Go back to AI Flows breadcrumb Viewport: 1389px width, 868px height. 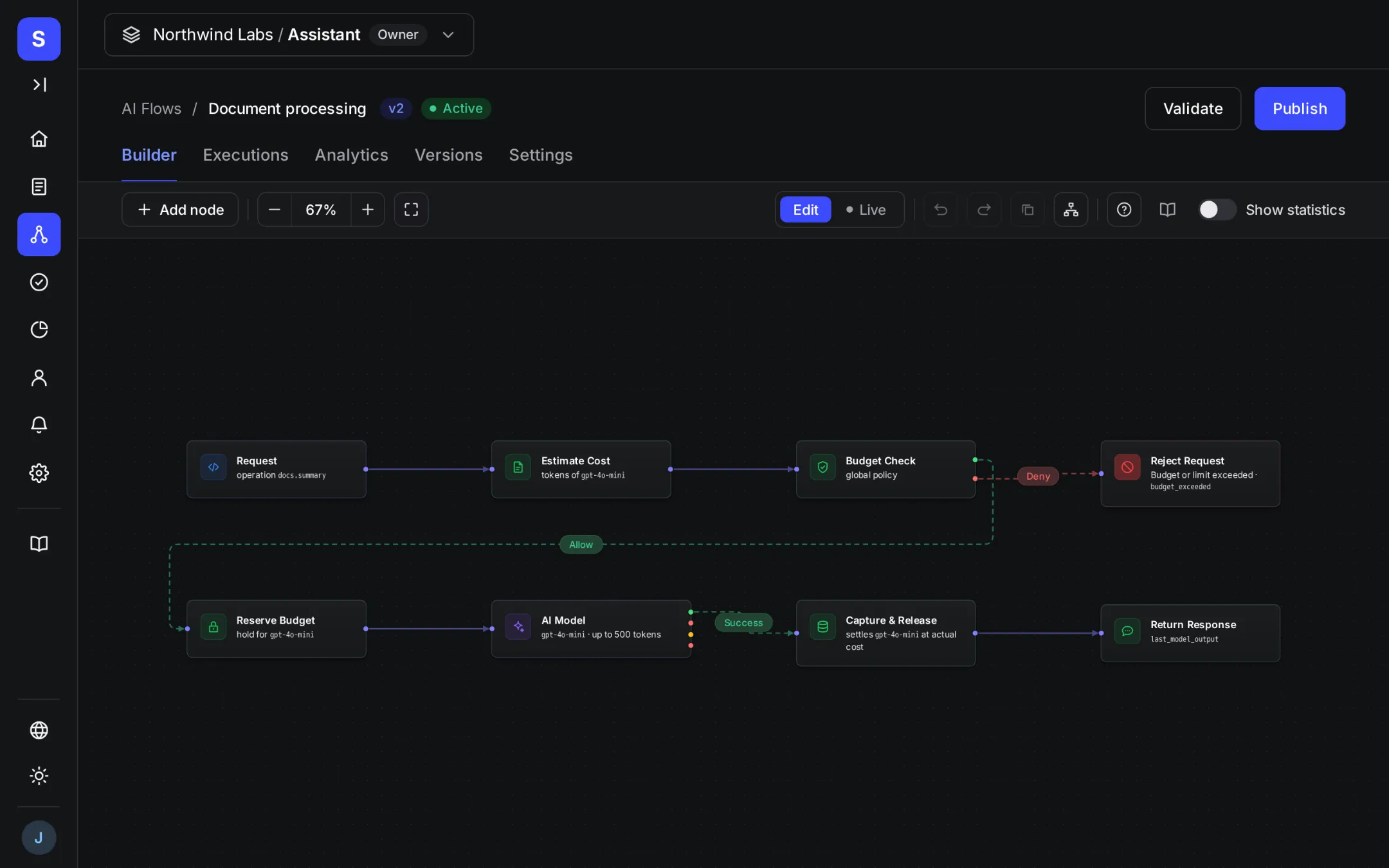click(x=152, y=109)
